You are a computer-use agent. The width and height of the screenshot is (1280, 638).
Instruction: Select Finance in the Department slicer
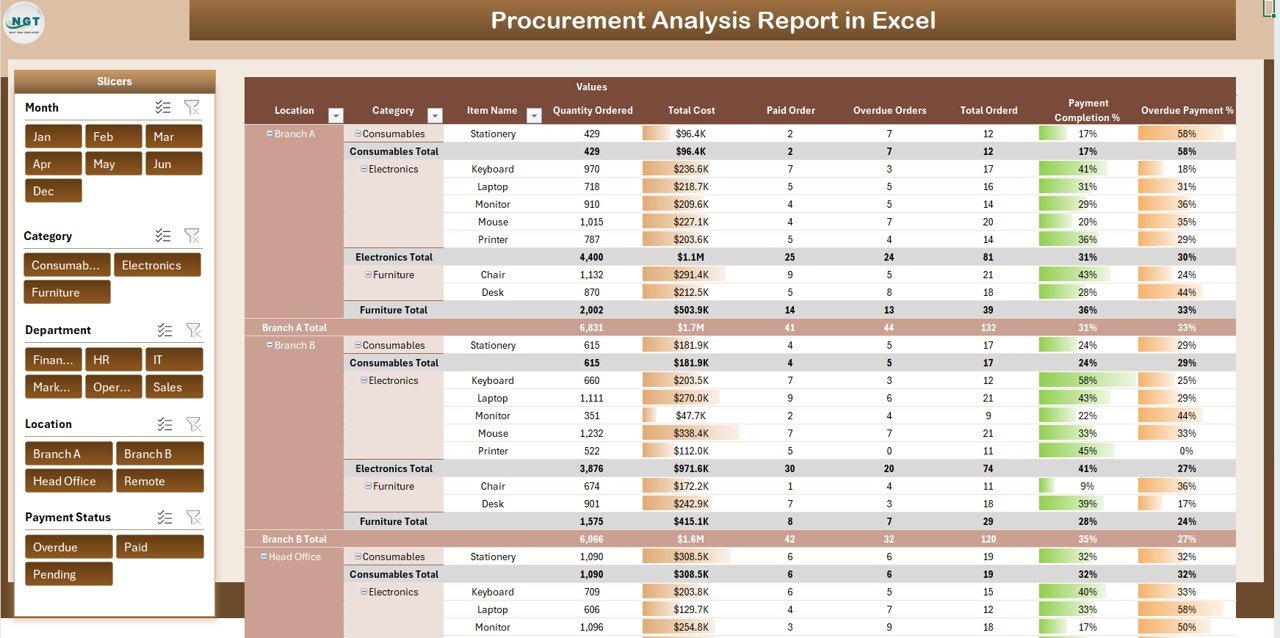coord(54,360)
